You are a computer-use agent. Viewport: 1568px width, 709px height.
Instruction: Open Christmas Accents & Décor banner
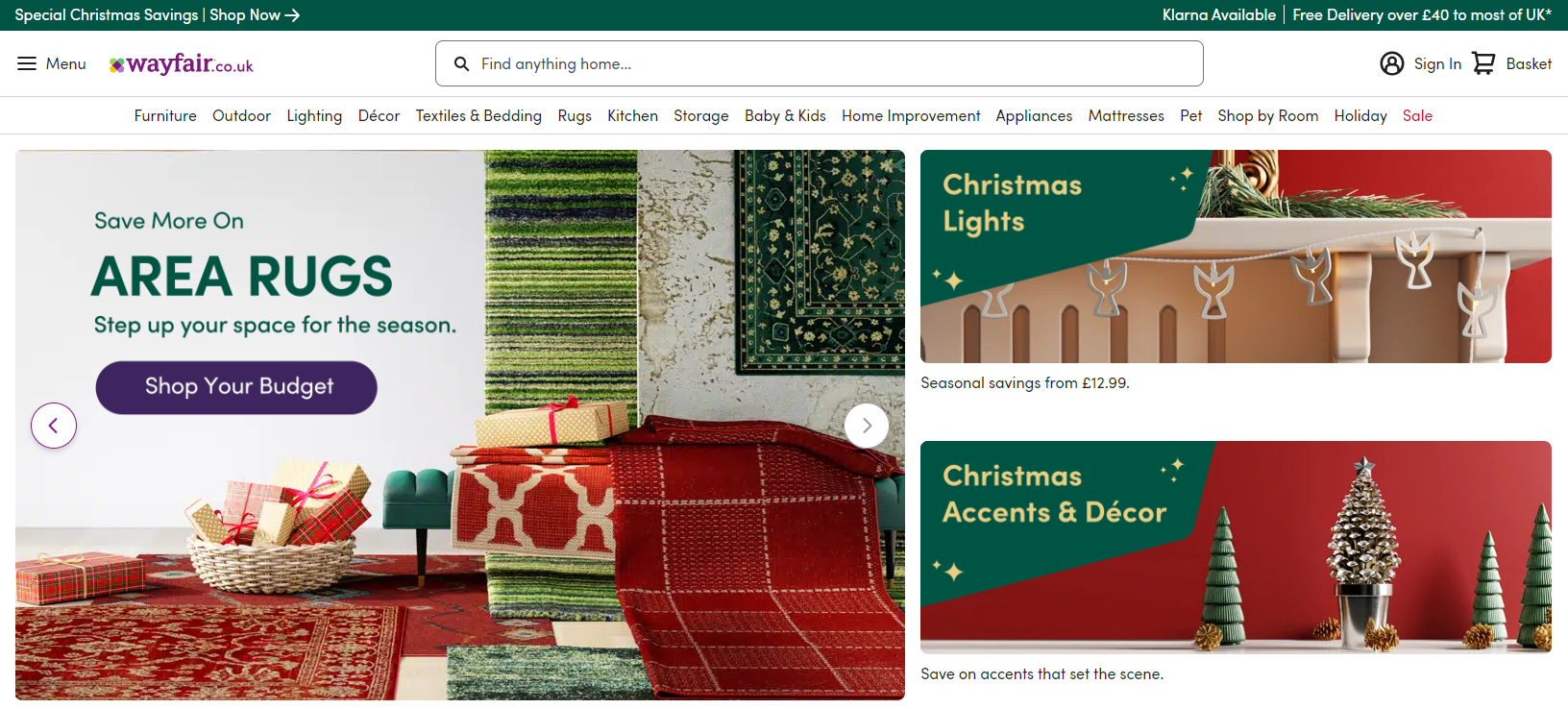pos(1236,548)
